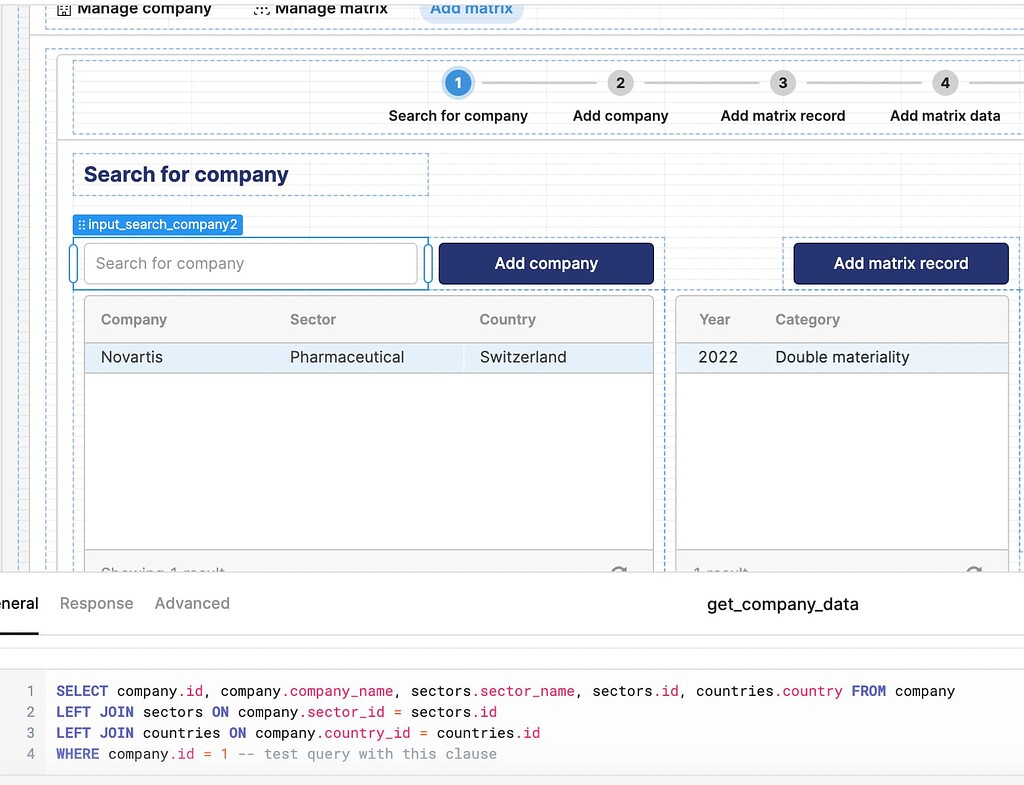This screenshot has width=1024, height=785.
Task: Switch to the Response tab
Action: coord(97,603)
